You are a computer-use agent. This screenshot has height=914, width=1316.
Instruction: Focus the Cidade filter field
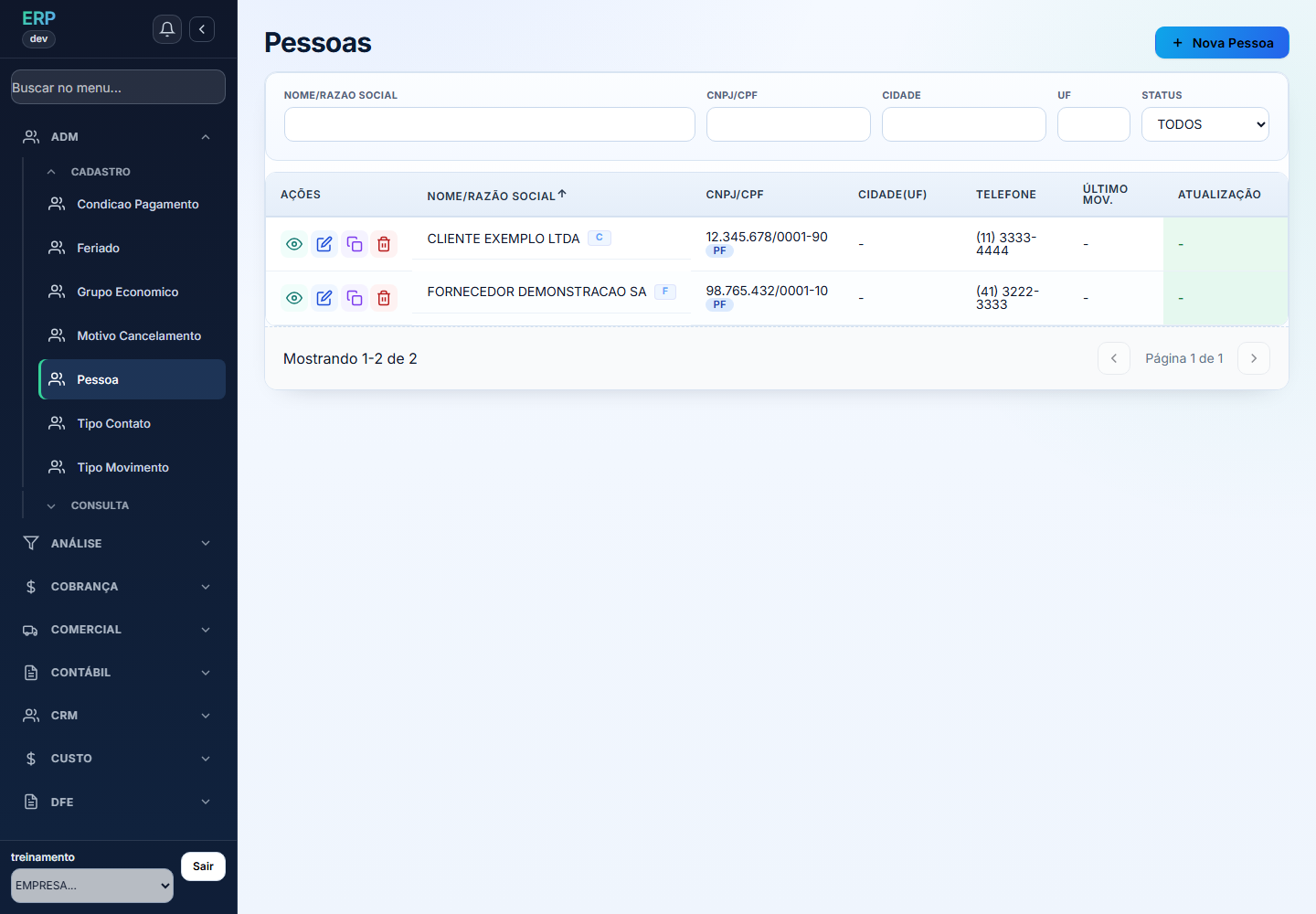964,124
